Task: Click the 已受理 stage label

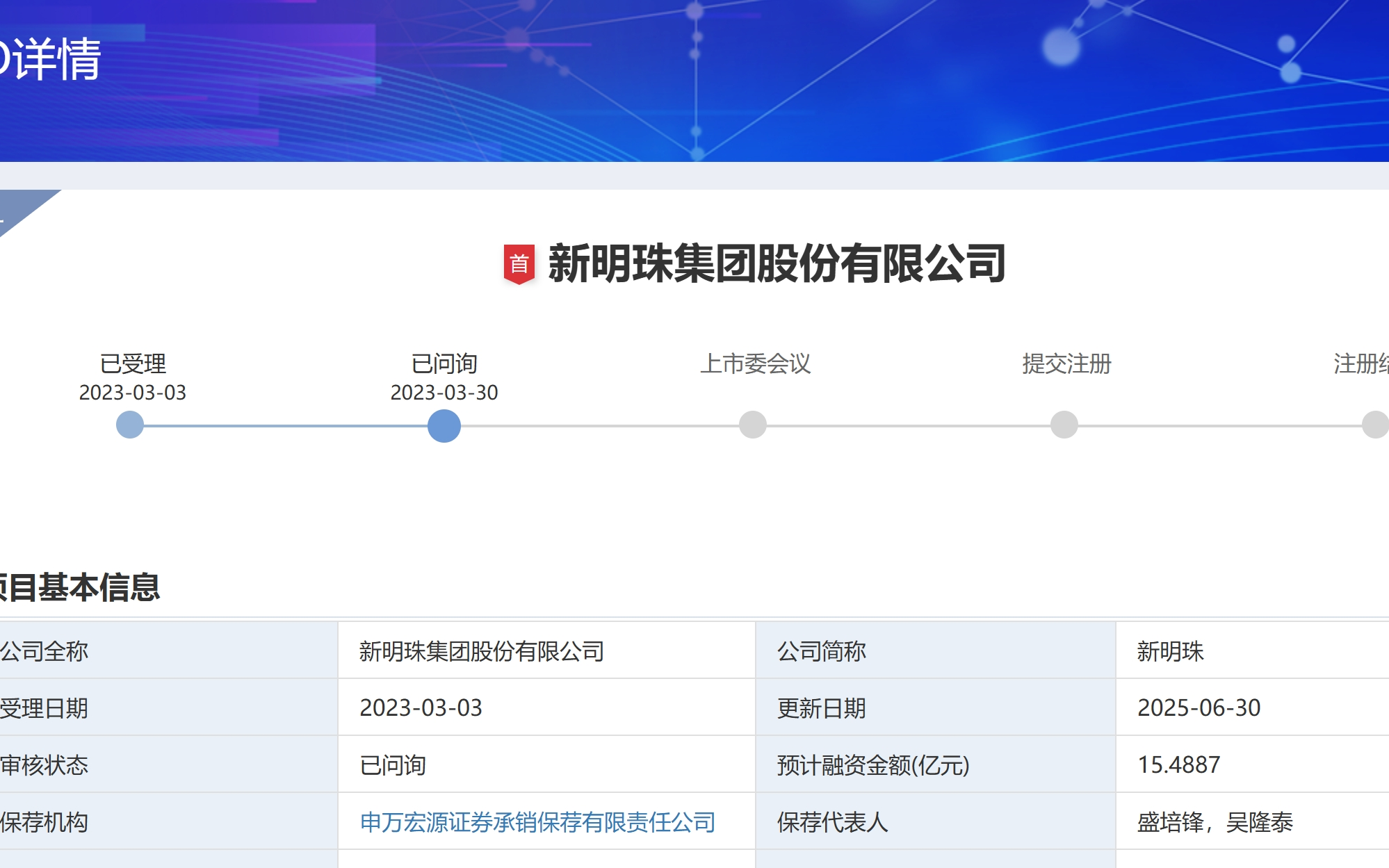Action: tap(133, 363)
